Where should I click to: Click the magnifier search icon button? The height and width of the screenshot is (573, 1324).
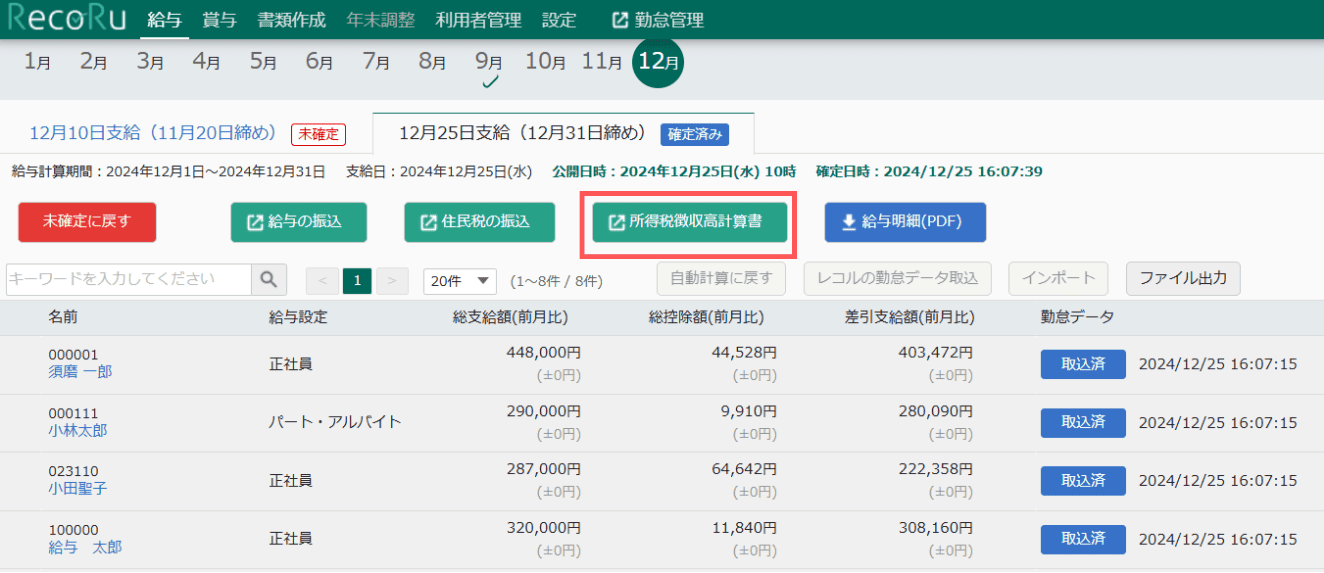269,280
